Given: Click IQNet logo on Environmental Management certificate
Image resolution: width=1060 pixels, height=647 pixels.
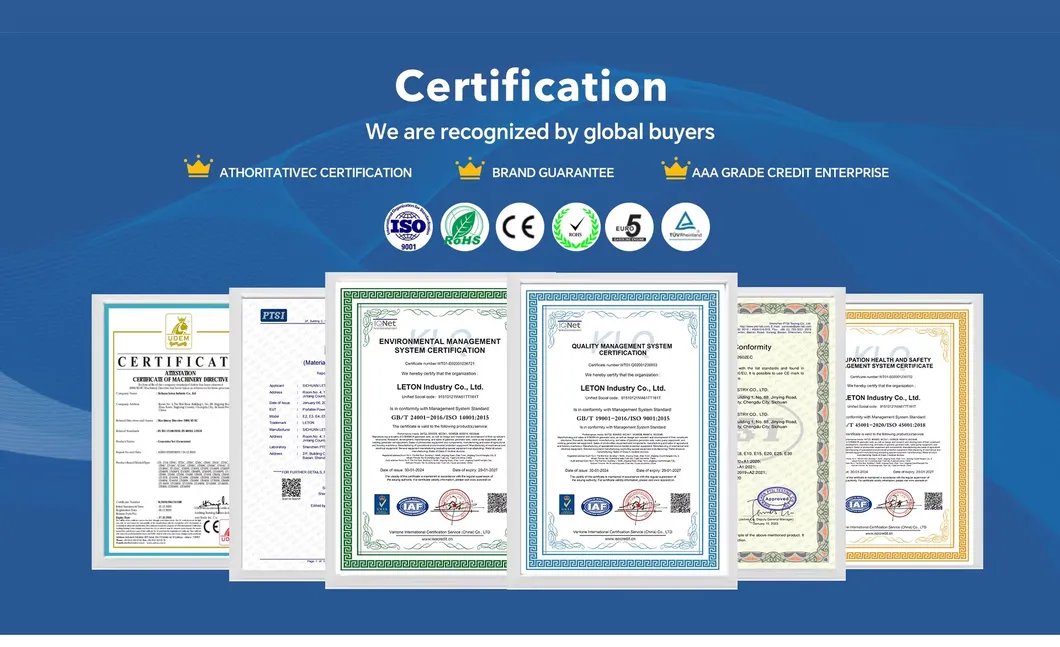Looking at the screenshot, I should coord(385,325).
